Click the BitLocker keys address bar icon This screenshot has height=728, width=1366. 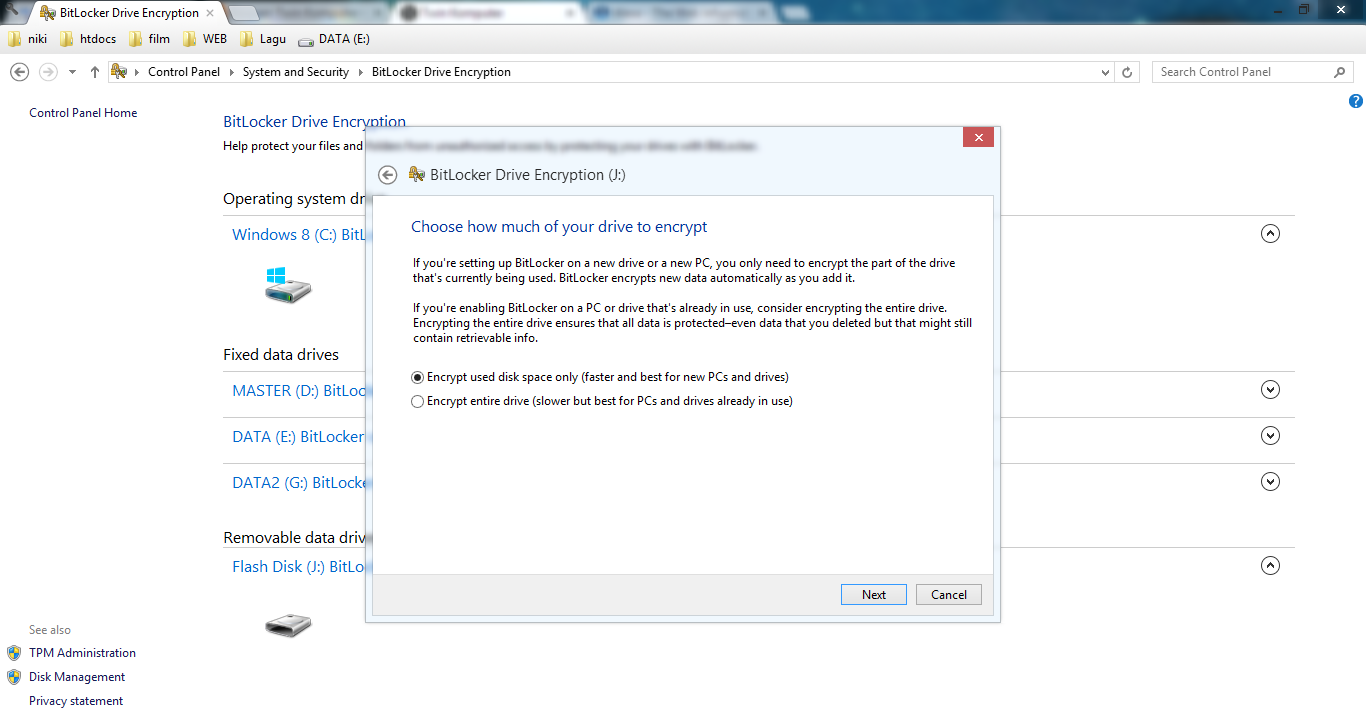[119, 72]
